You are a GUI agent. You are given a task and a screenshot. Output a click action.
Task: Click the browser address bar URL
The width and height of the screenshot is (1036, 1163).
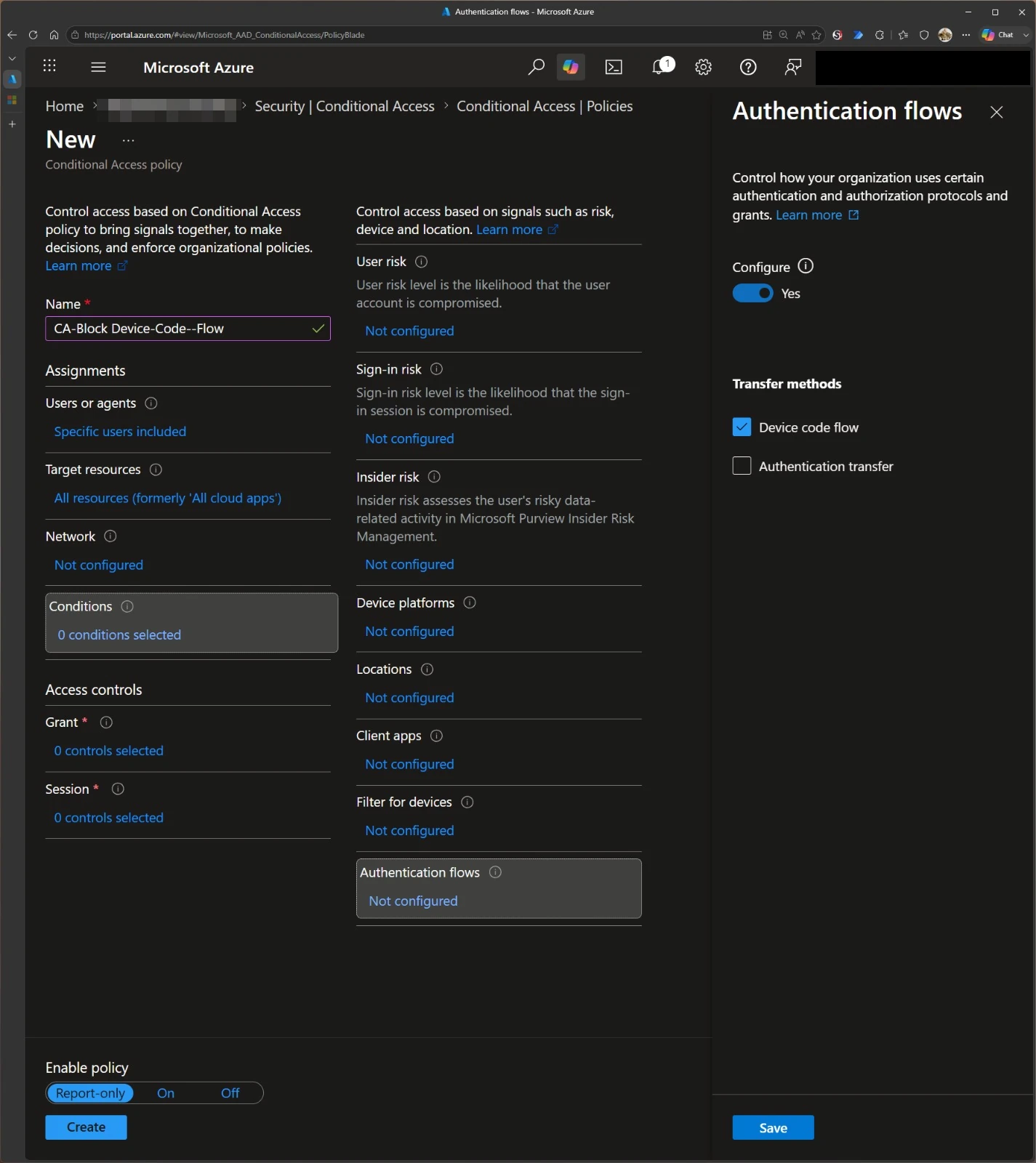[225, 35]
